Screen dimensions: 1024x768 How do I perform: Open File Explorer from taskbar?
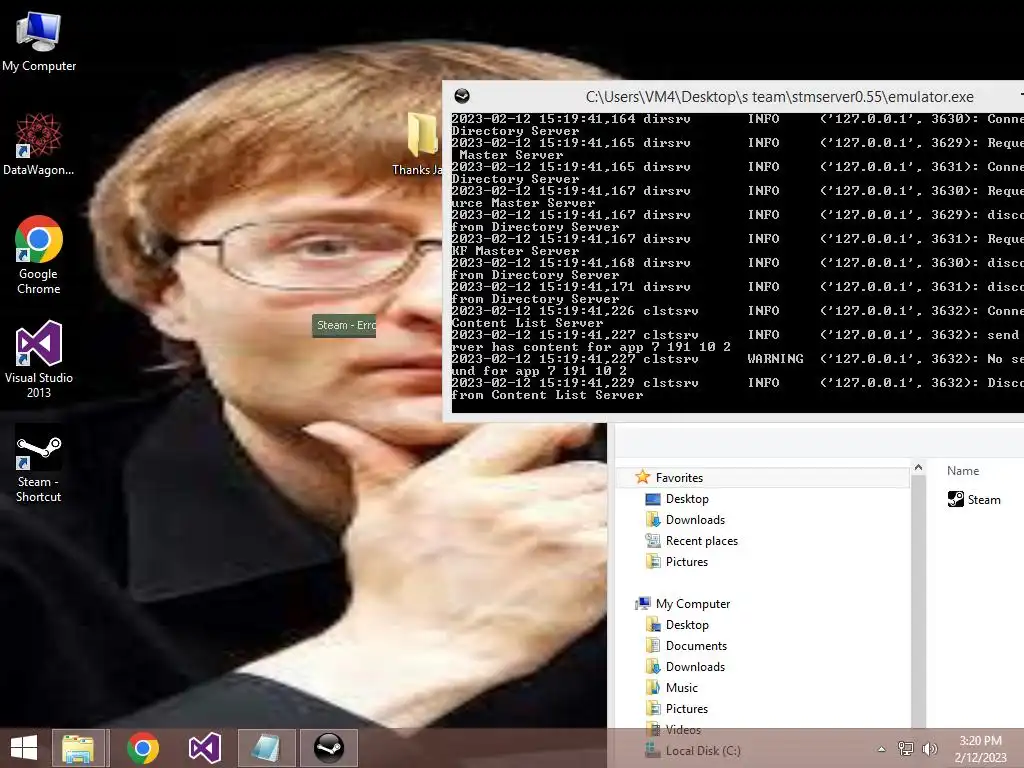pyautogui.click(x=78, y=748)
